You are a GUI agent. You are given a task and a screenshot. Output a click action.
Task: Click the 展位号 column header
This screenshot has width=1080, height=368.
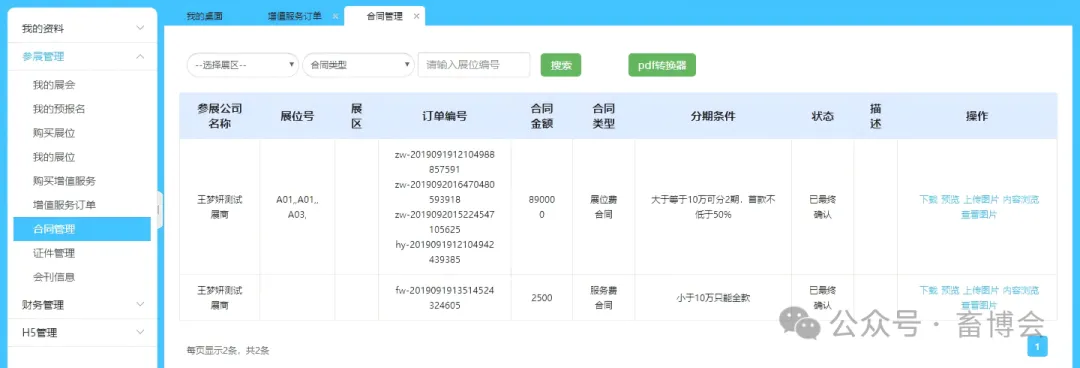coord(297,116)
